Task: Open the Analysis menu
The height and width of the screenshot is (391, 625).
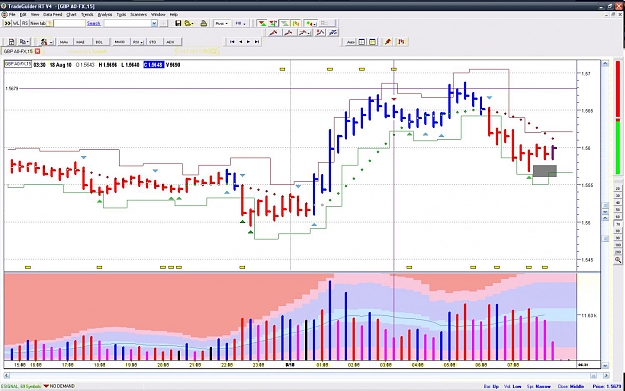Action: click(105, 14)
